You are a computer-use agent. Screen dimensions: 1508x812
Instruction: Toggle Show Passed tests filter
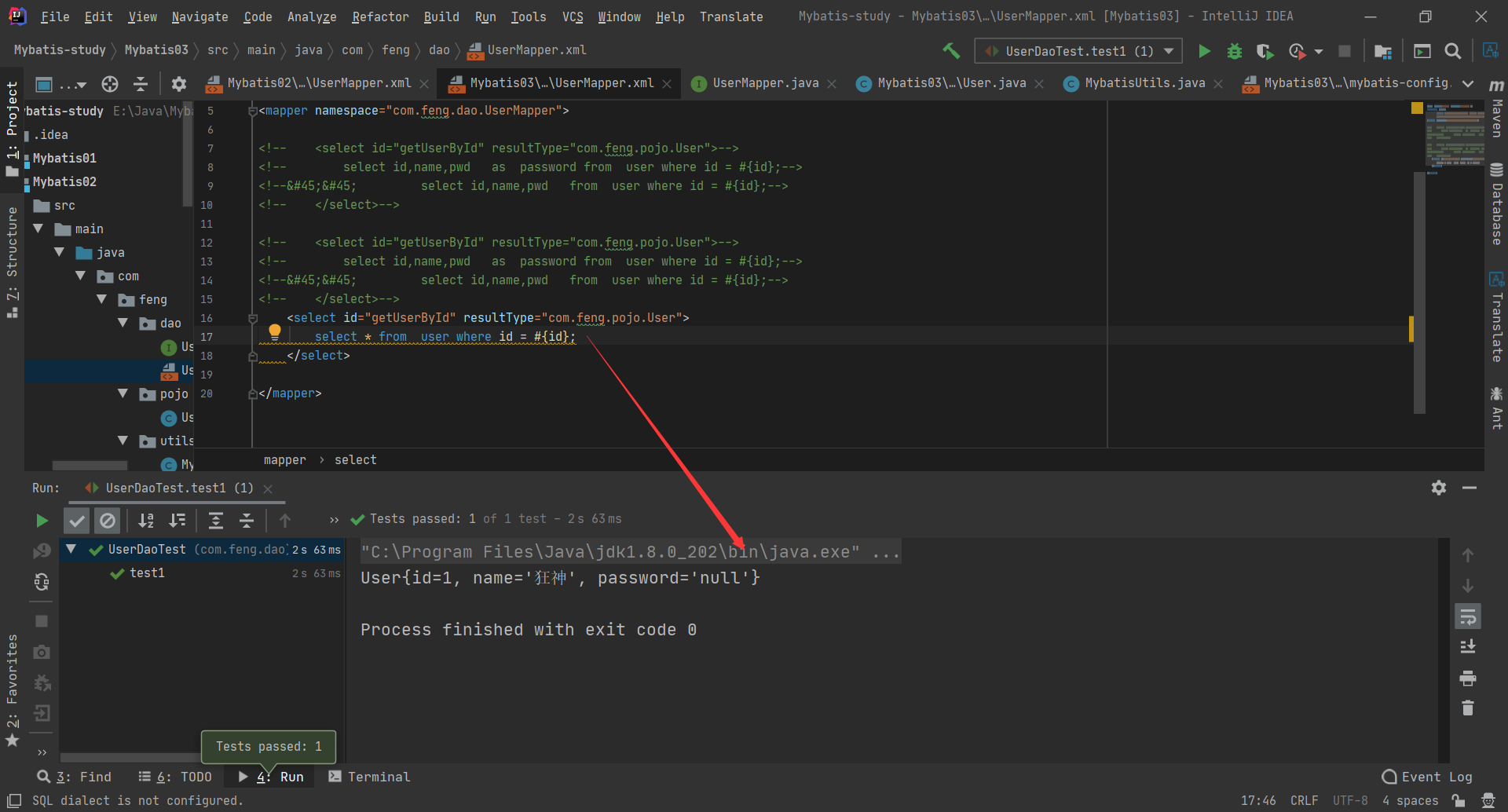(76, 520)
